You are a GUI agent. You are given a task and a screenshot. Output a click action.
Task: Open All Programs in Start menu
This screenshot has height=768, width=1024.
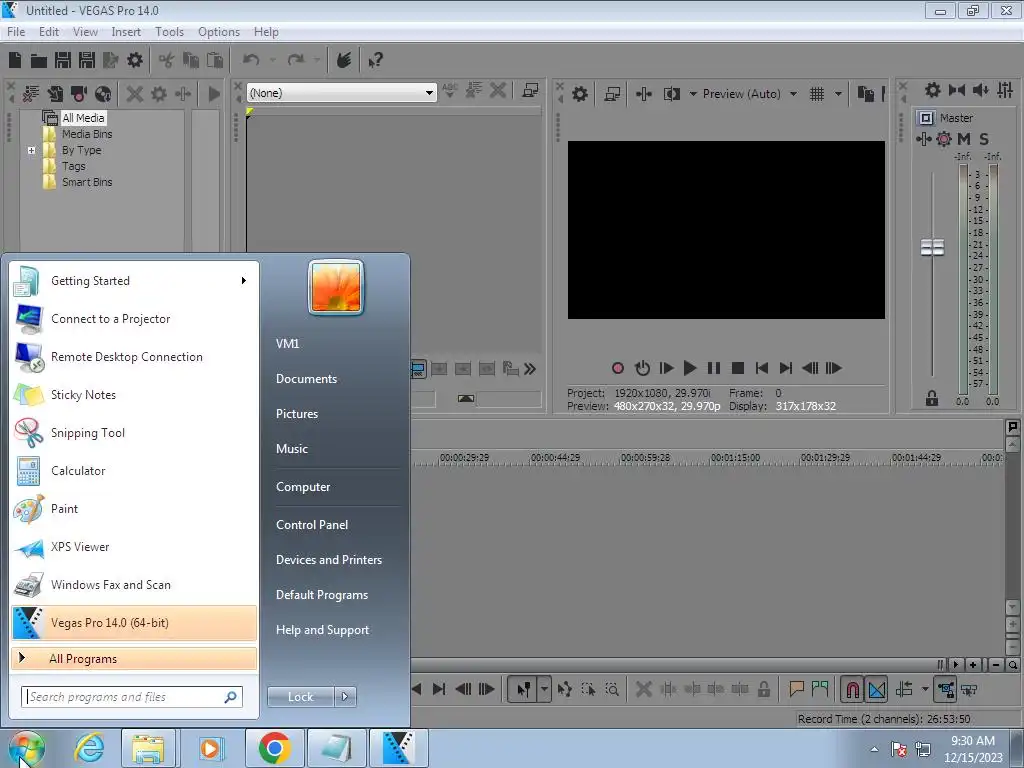click(134, 659)
